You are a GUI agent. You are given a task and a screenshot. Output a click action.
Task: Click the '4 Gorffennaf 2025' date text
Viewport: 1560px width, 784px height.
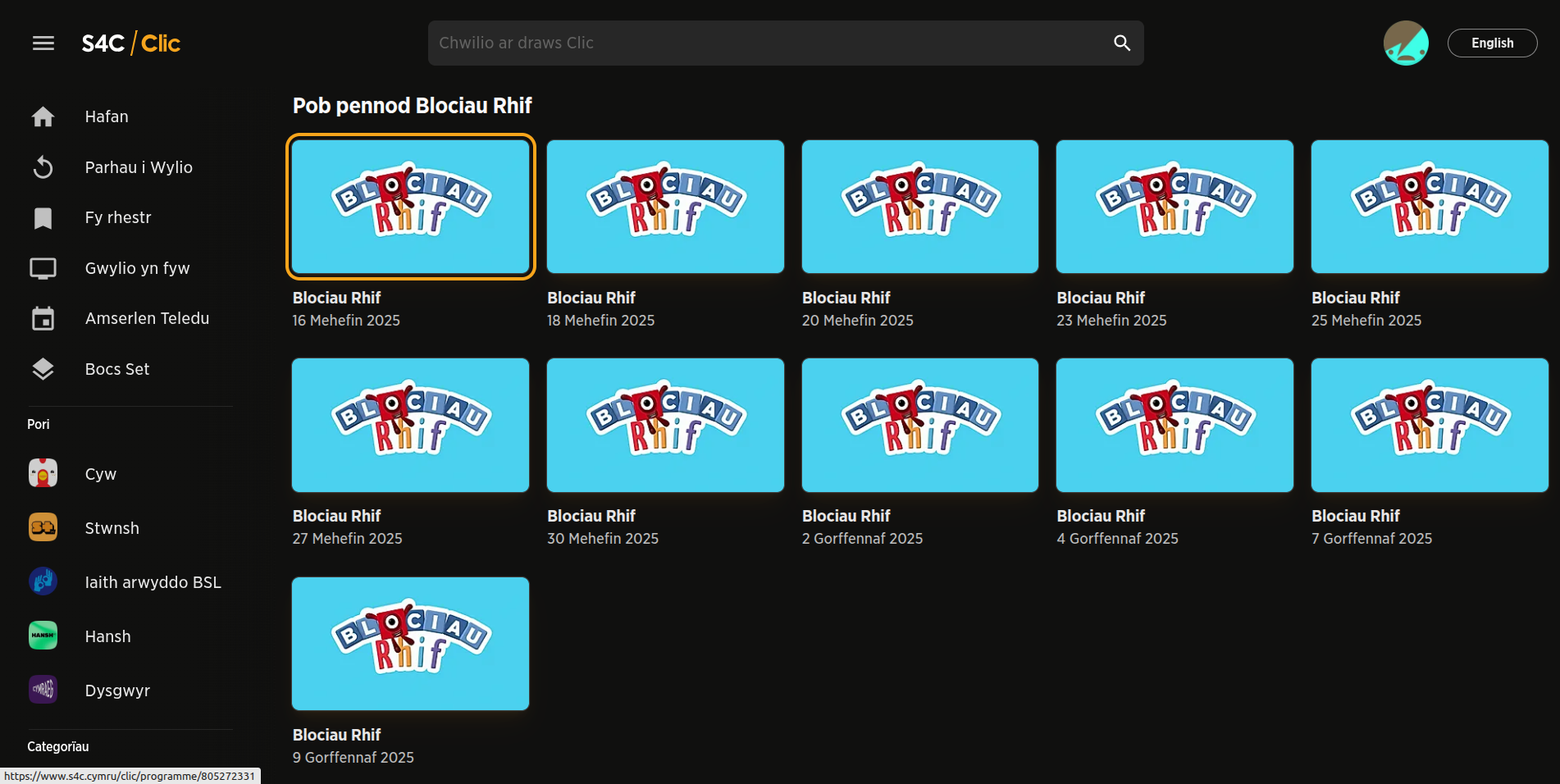click(1117, 539)
